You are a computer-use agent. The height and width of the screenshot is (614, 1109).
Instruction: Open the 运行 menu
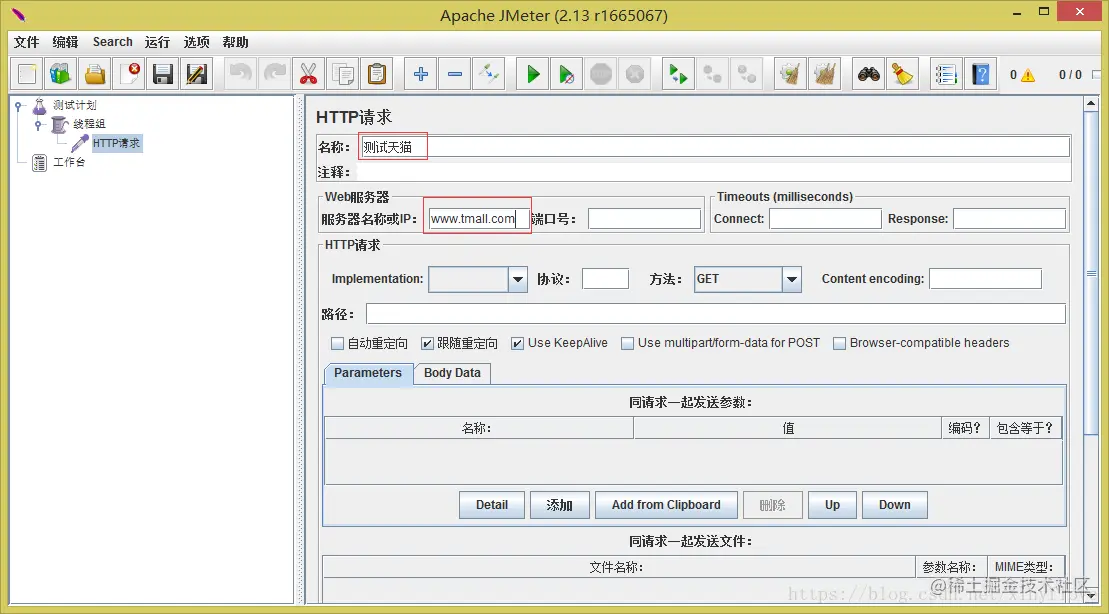(x=157, y=42)
